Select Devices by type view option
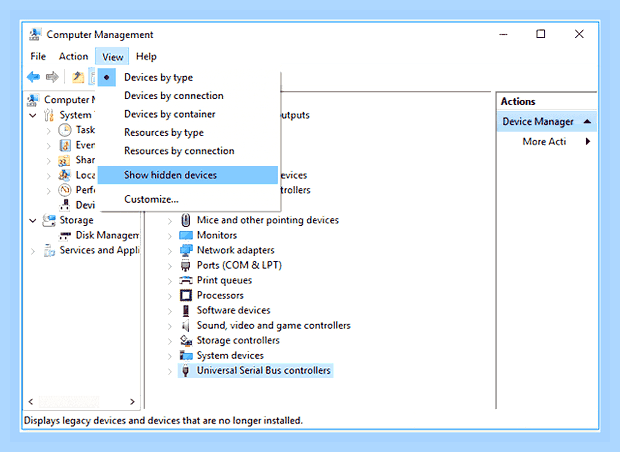This screenshot has width=620, height=452. click(x=188, y=78)
